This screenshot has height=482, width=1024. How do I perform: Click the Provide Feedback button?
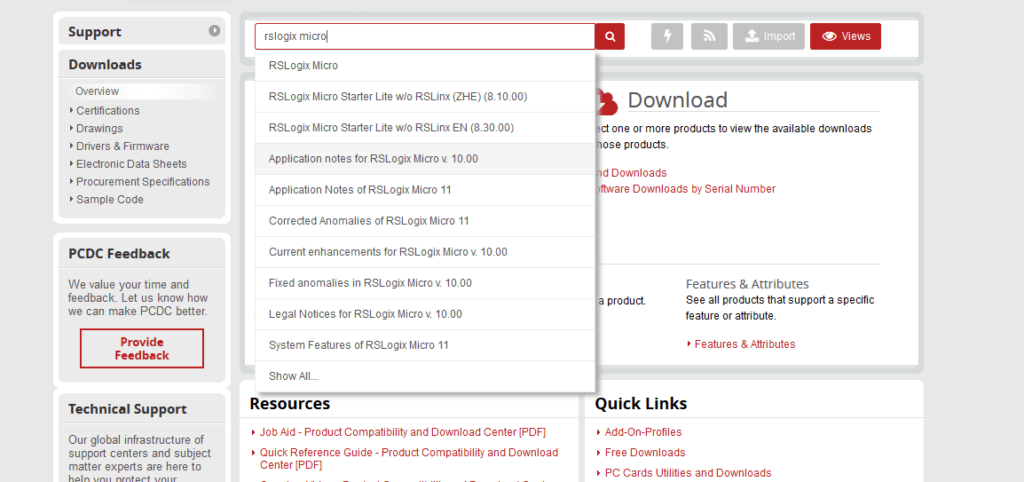pyautogui.click(x=142, y=349)
